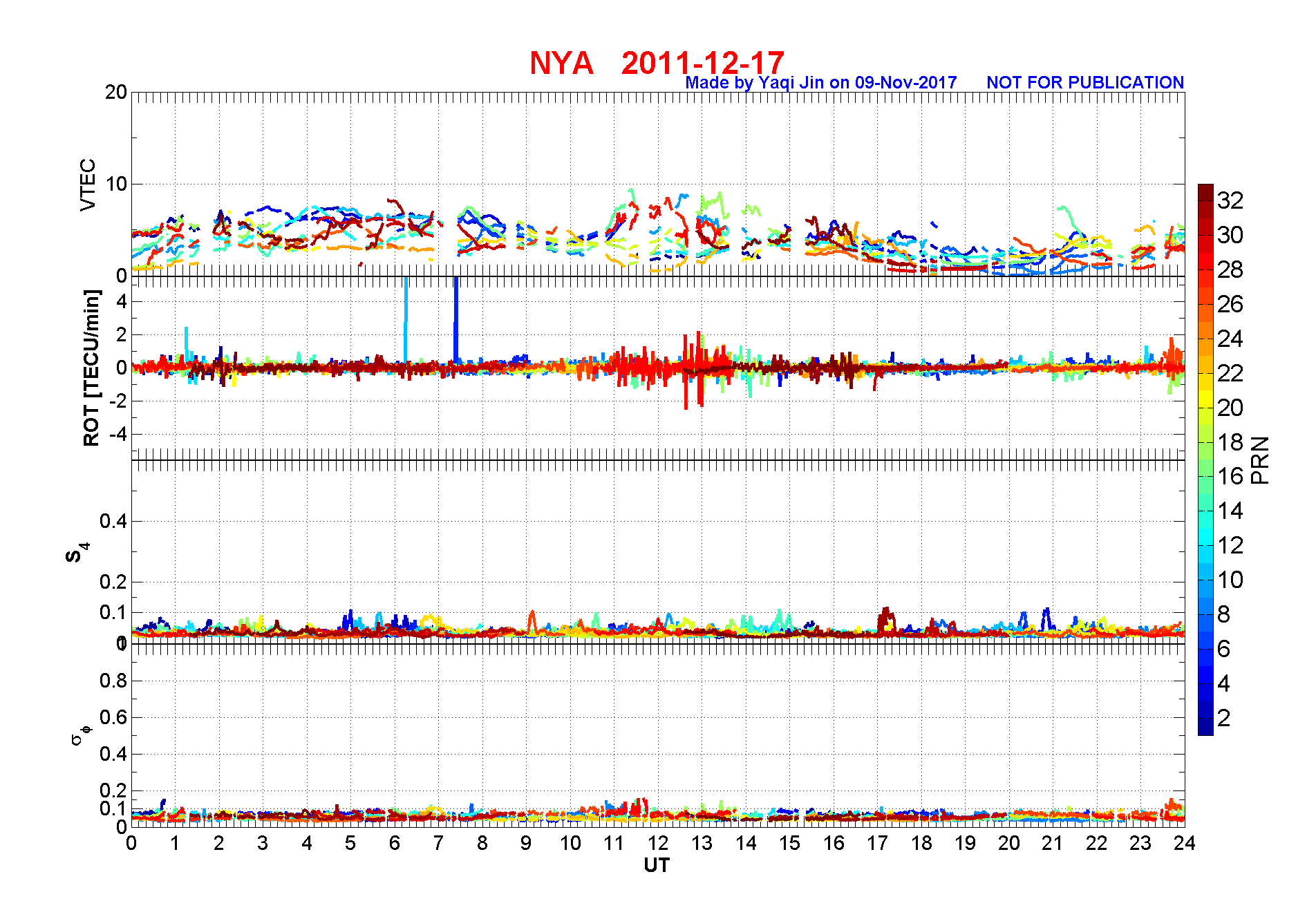
Task: Click colorbar tick label 28
Action: click(1230, 269)
